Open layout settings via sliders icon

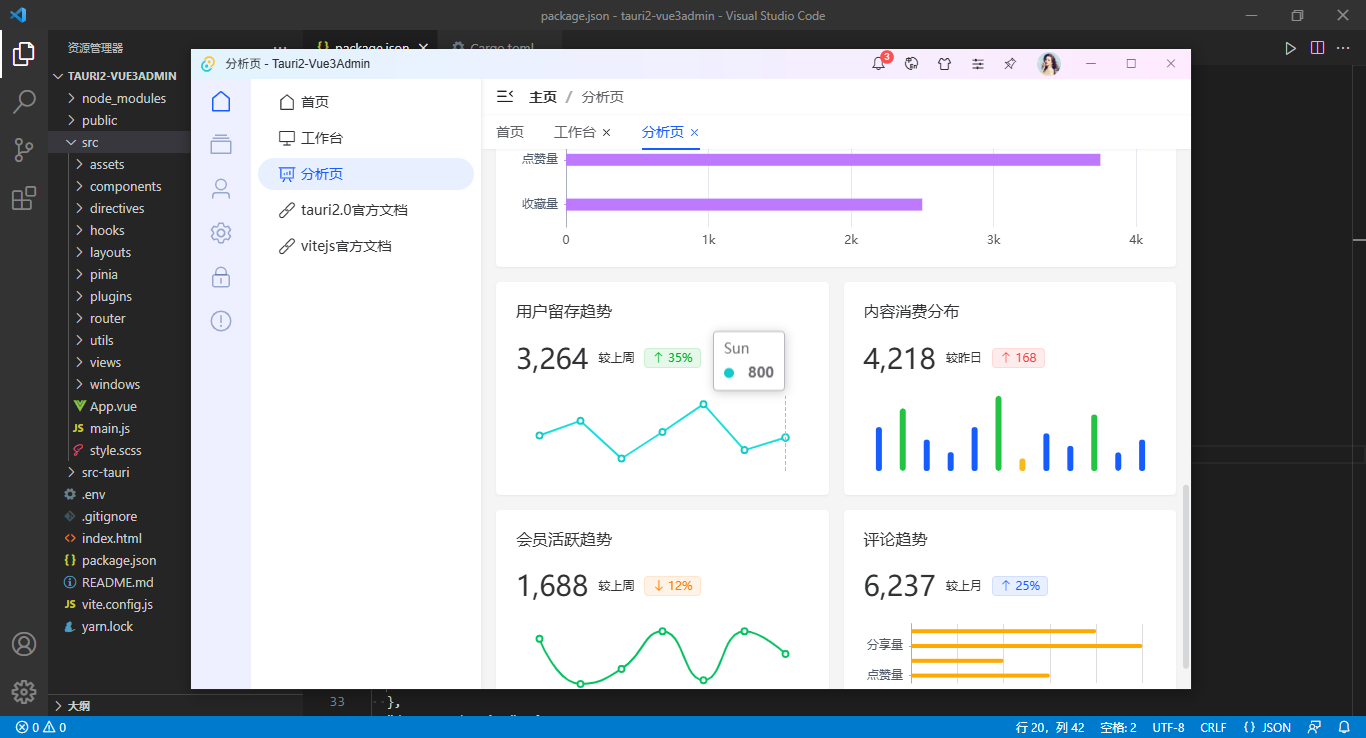tap(977, 62)
